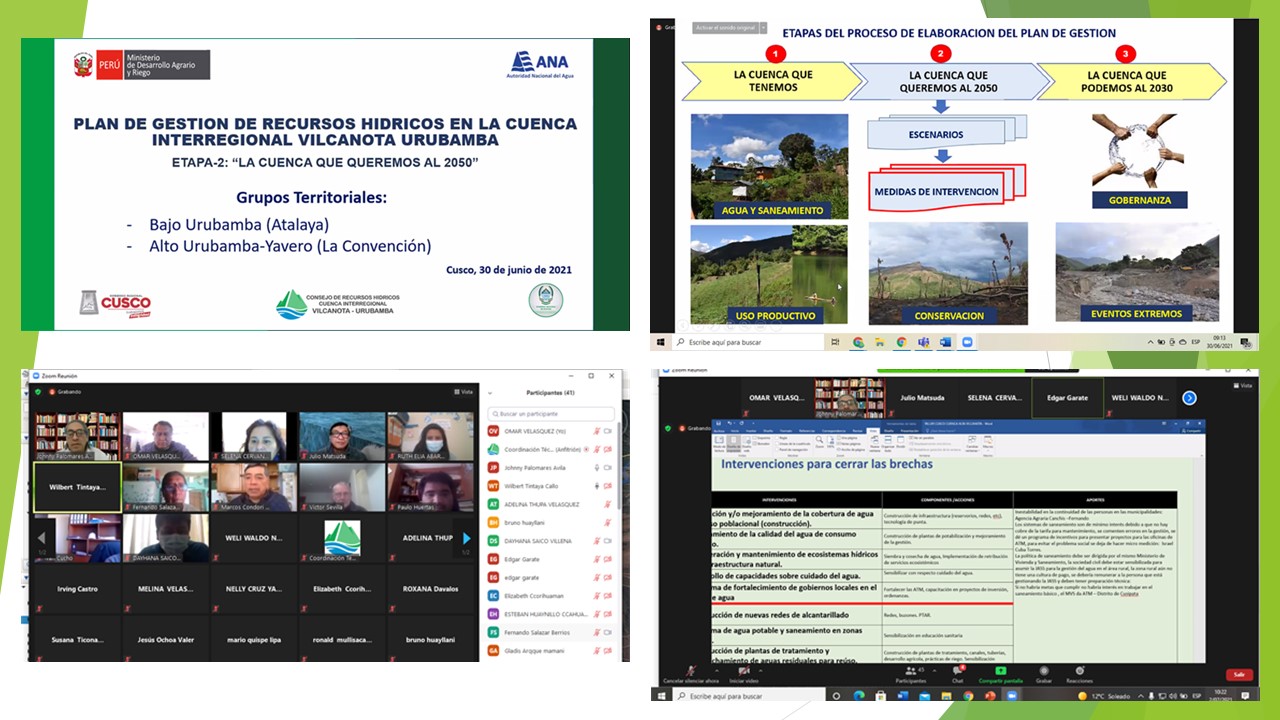The image size is (1280, 720).
Task: Open Vista menu in Zoom sharing window corner
Action: 1243,386
